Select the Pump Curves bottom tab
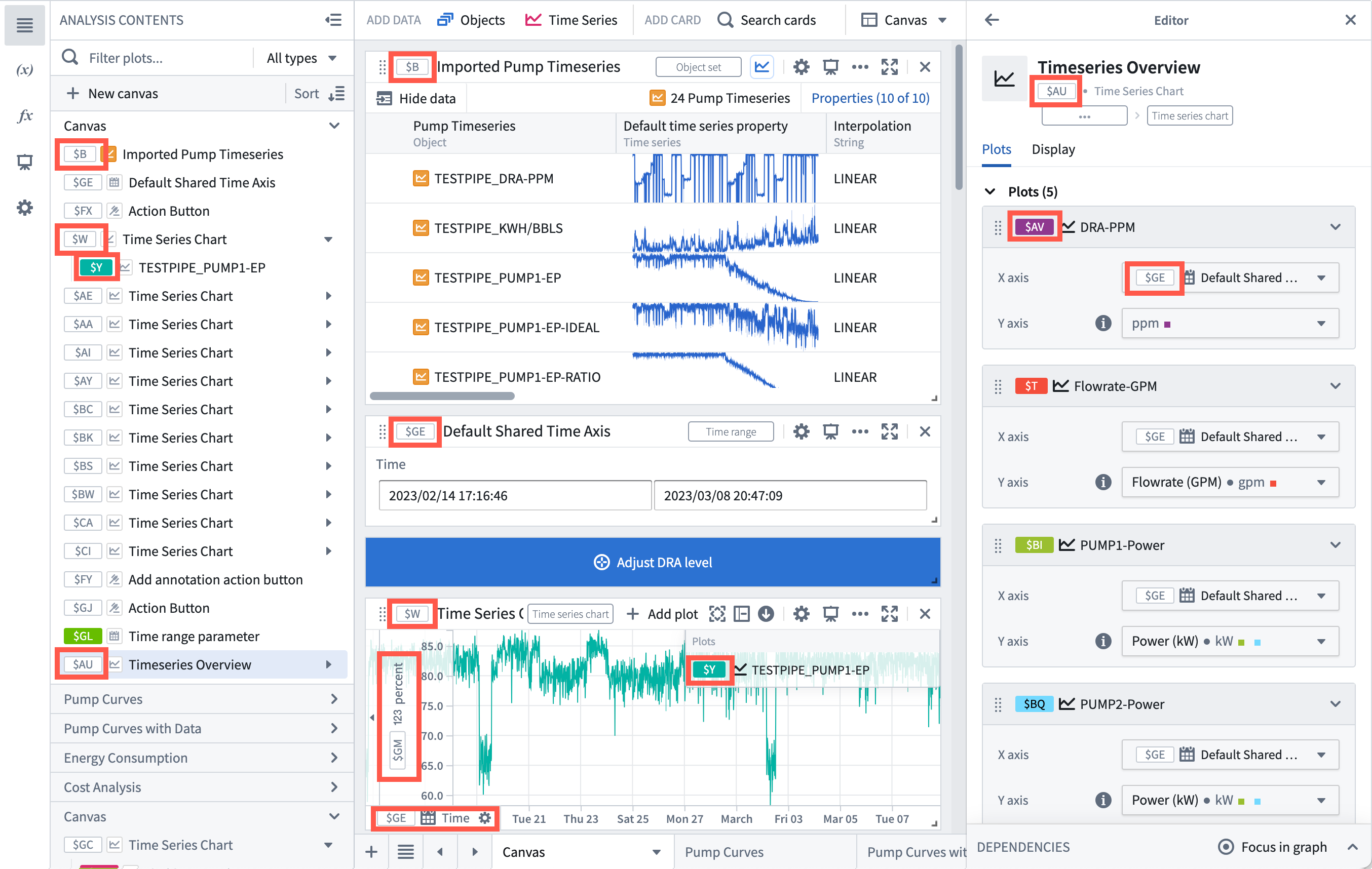This screenshot has height=869, width=1372. click(x=723, y=852)
